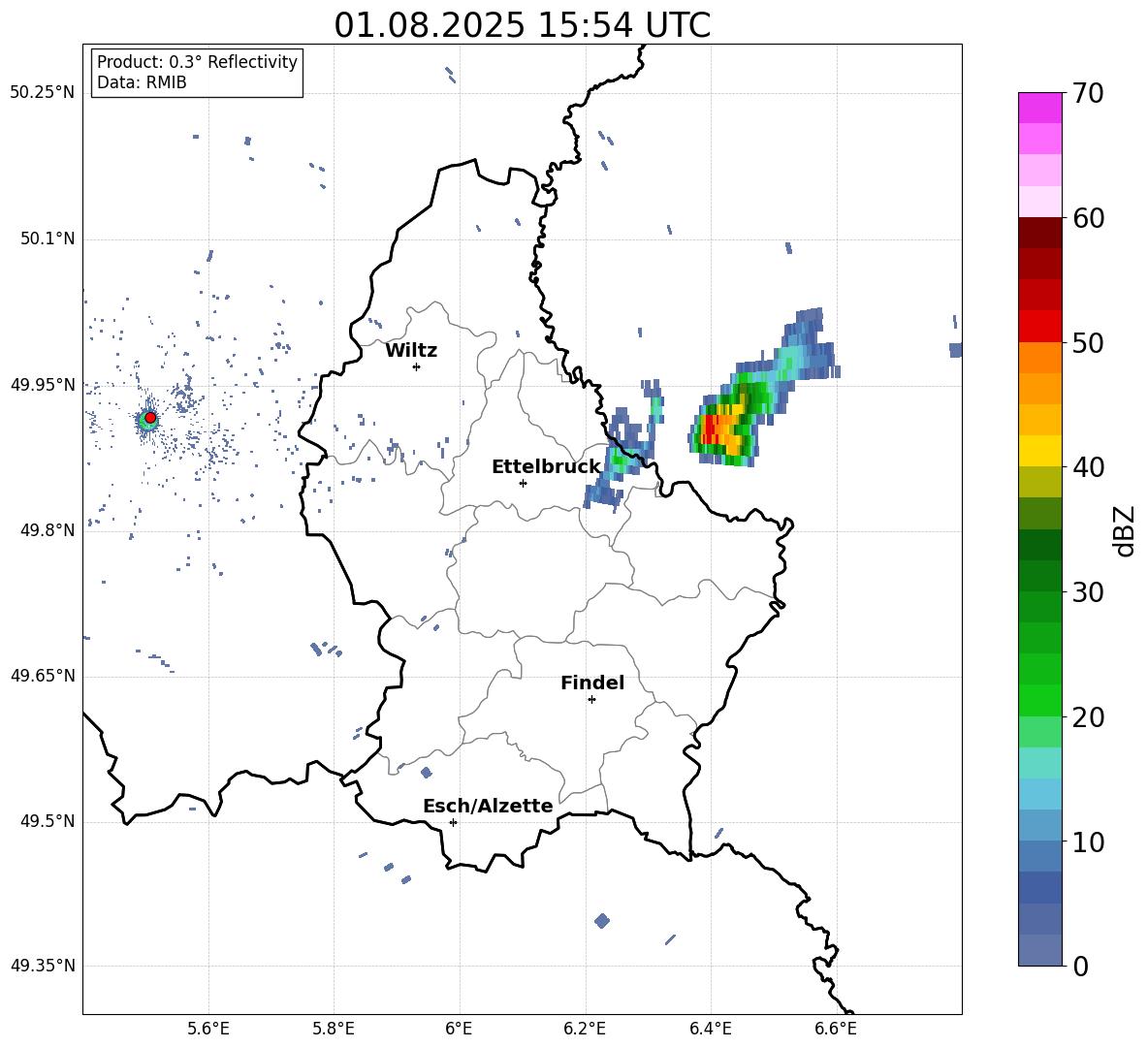This screenshot has height=1048, width=1148.
Task: Click the Findel city label
Action: pos(592,683)
